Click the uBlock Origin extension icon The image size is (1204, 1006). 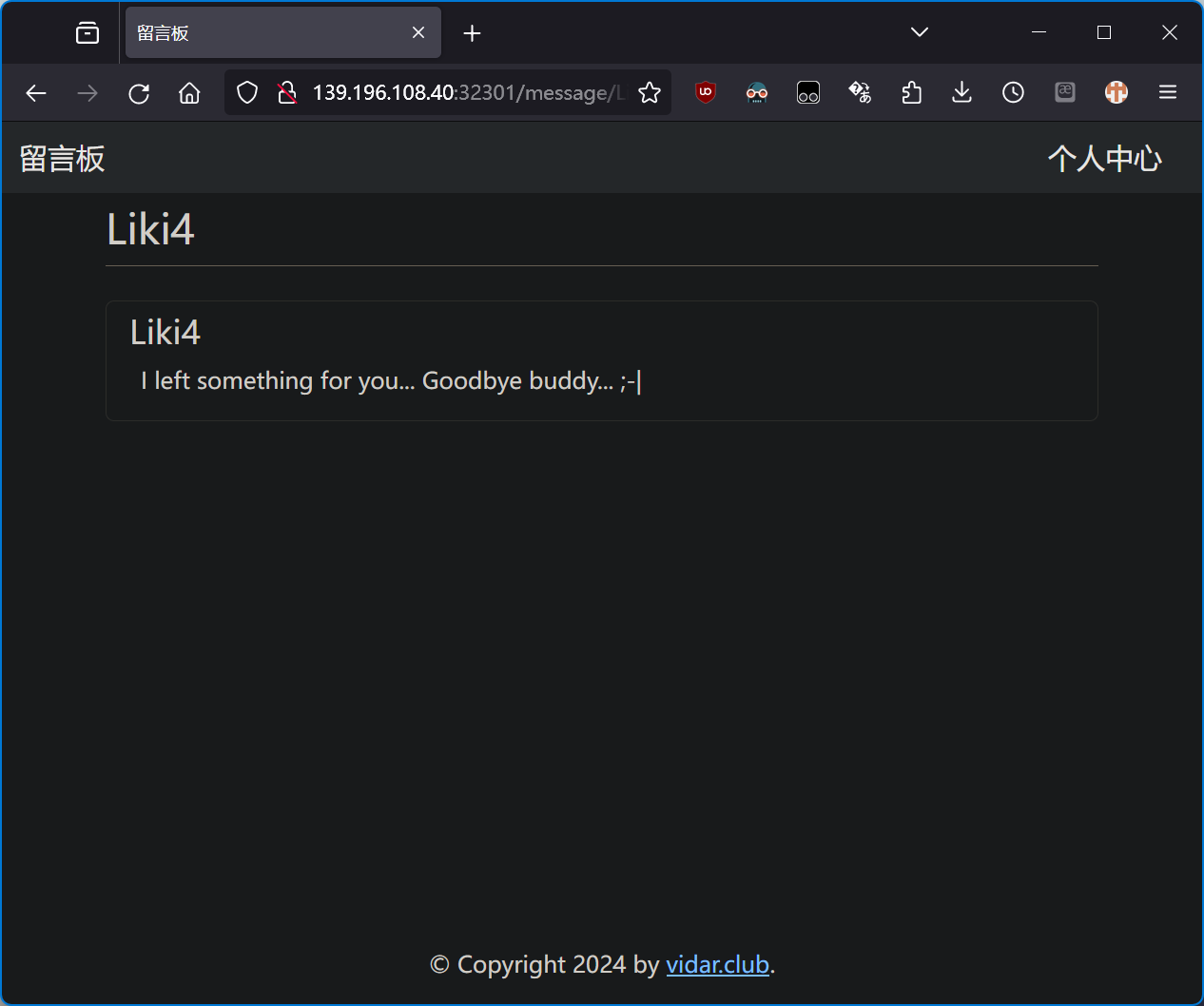(x=705, y=92)
